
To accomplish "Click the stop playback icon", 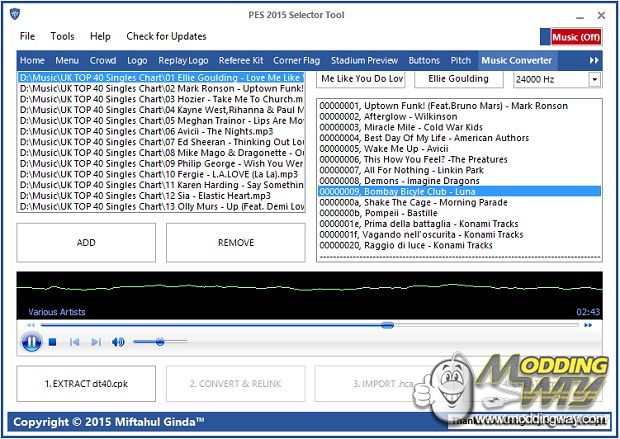I will (x=53, y=342).
